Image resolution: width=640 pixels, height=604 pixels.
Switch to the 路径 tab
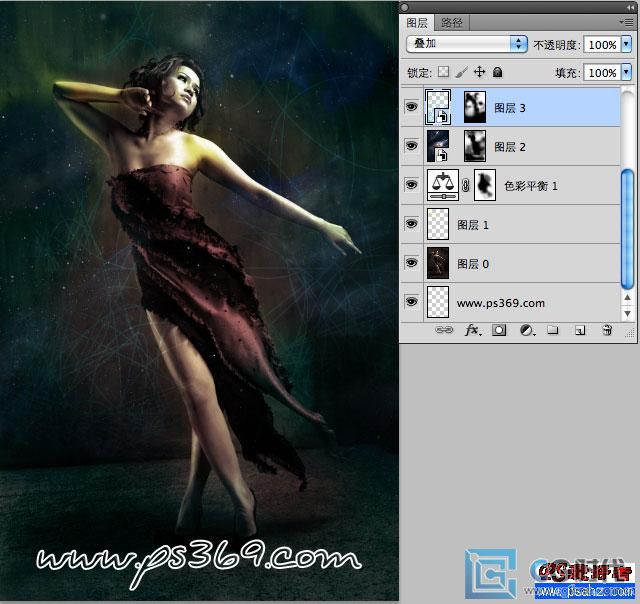452,22
